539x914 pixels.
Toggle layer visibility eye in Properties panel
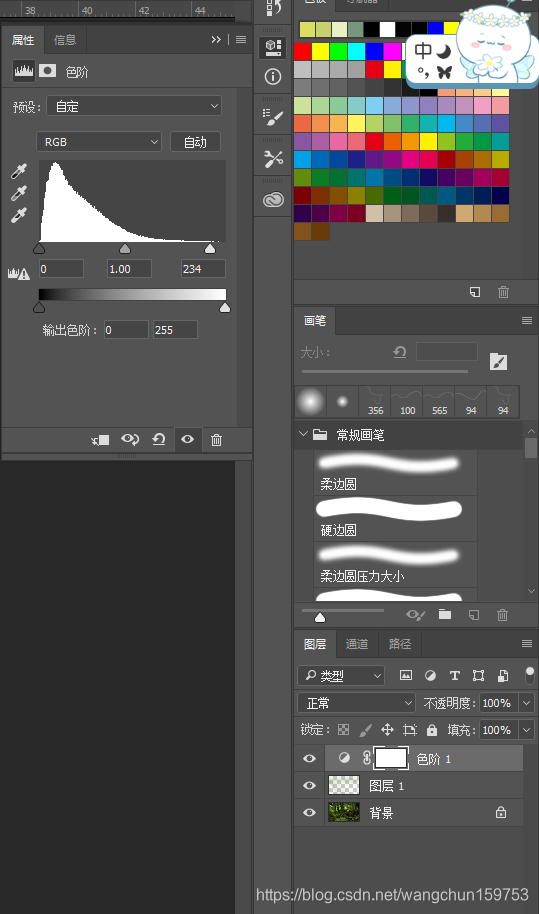[188, 439]
